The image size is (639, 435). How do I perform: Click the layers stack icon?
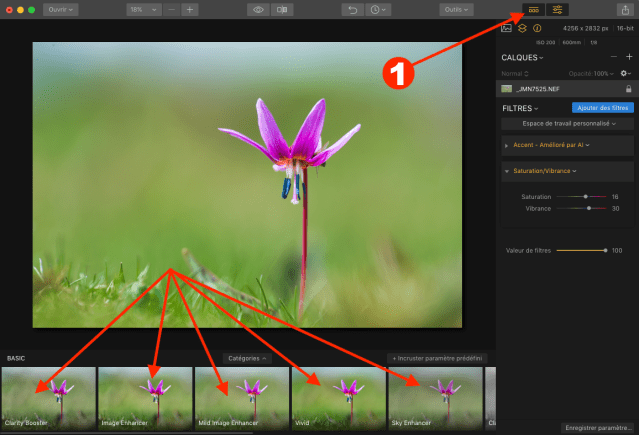point(521,28)
